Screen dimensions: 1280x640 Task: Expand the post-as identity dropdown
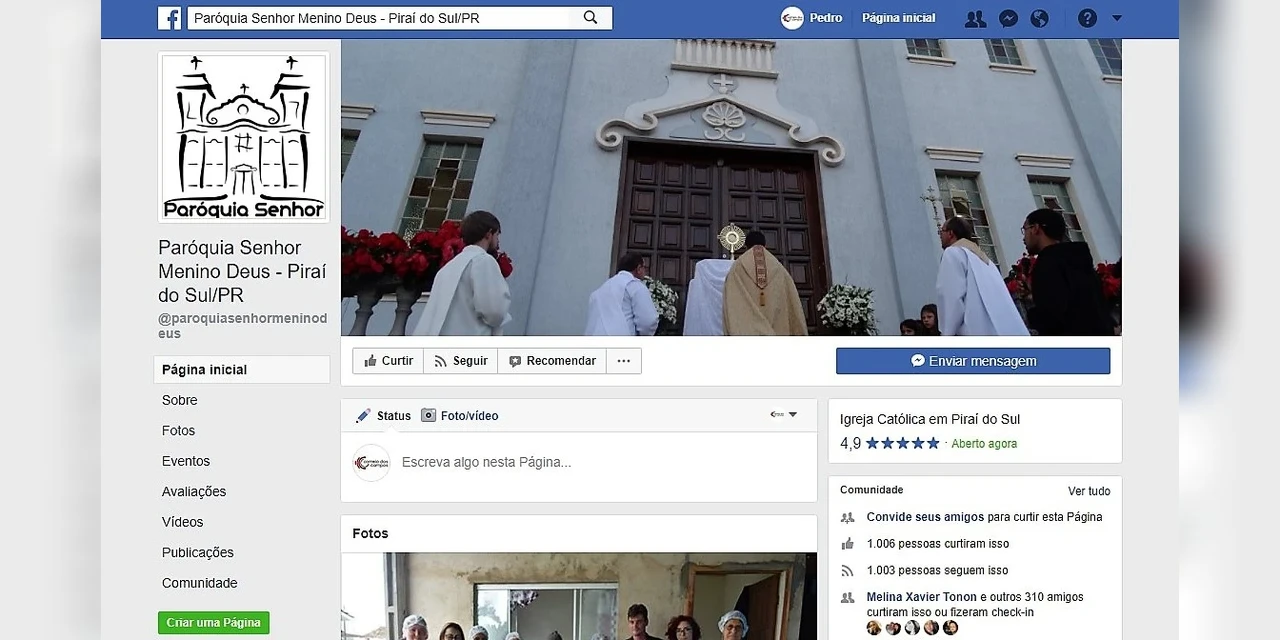coord(783,415)
